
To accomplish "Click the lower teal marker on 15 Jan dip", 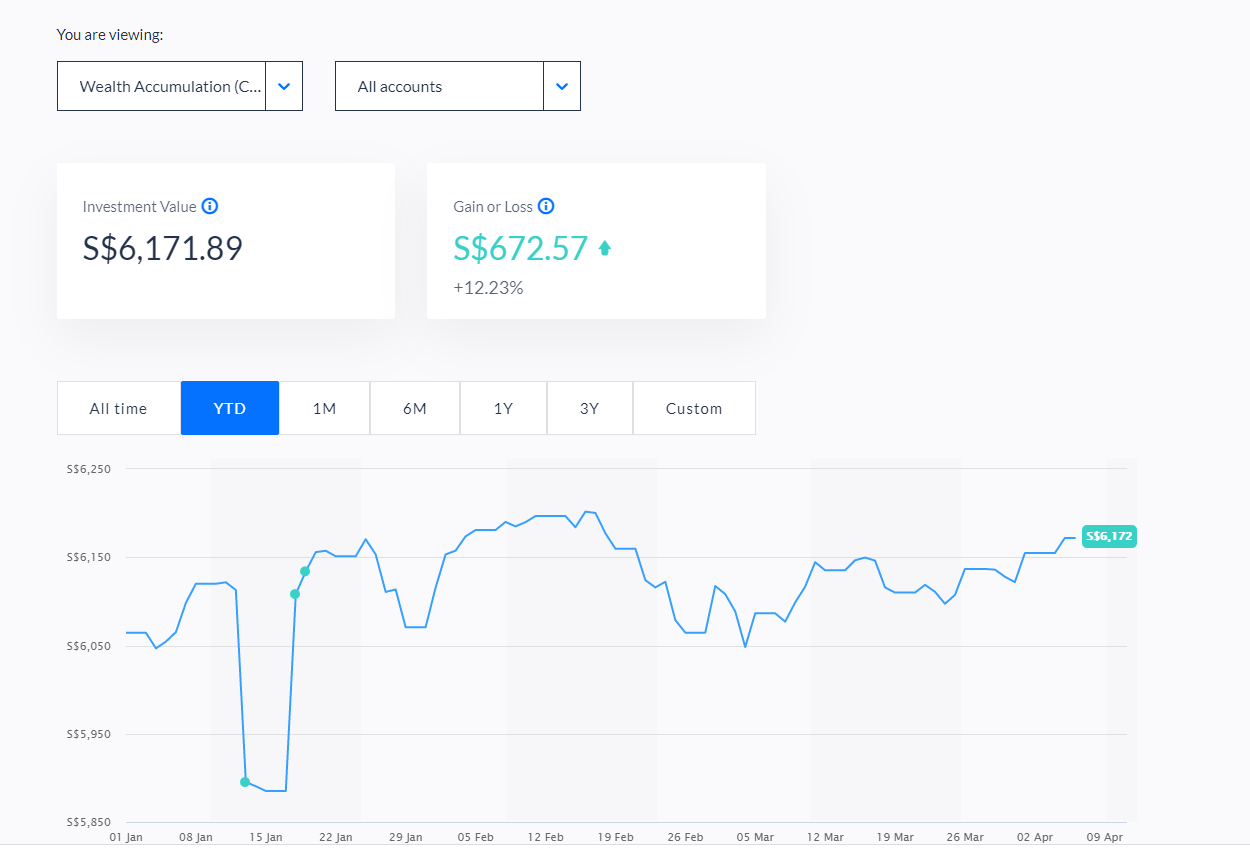I will pyautogui.click(x=245, y=782).
